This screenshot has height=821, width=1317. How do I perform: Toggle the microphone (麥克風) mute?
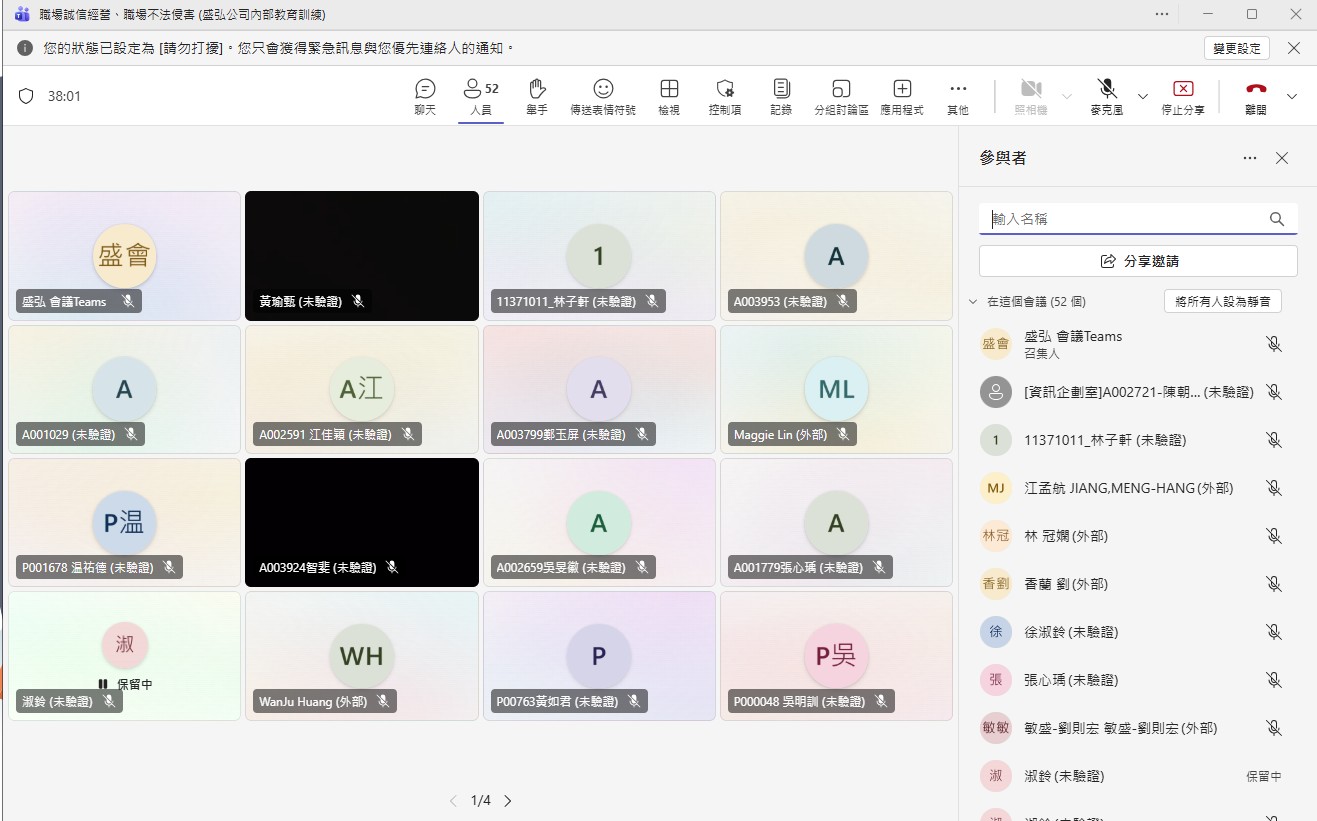tap(1106, 96)
